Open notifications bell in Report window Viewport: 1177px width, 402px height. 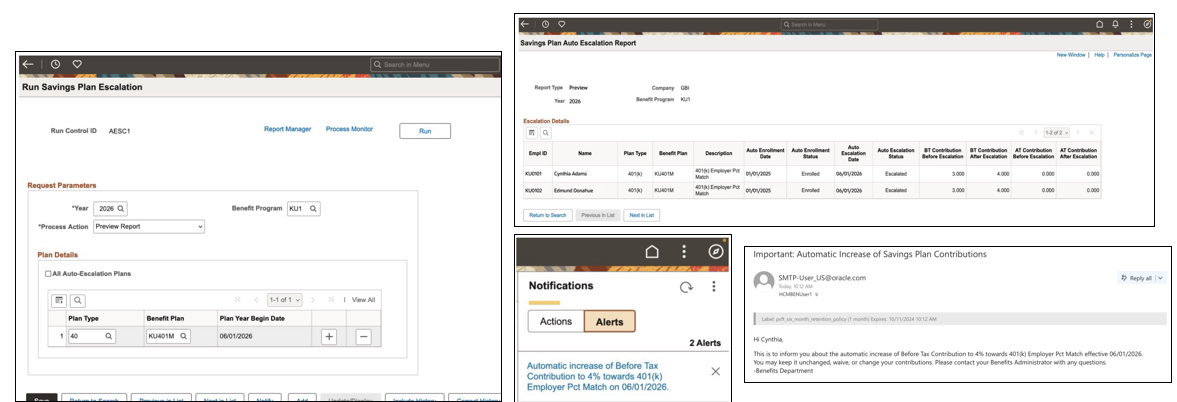pyautogui.click(x=1116, y=24)
